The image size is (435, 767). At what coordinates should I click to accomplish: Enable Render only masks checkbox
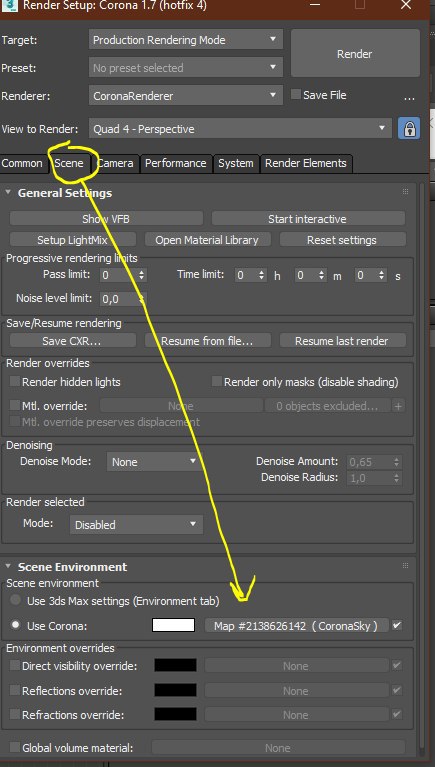[x=217, y=382]
